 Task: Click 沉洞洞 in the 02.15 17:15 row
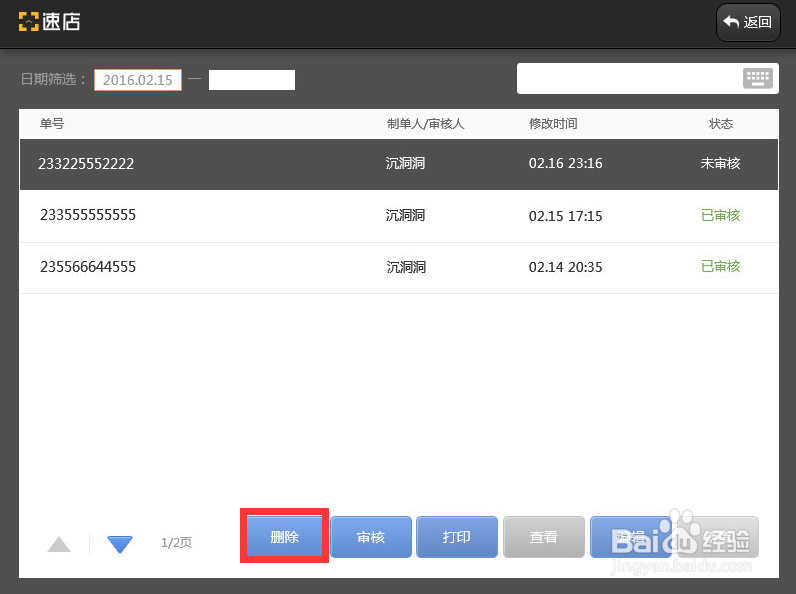tap(405, 215)
